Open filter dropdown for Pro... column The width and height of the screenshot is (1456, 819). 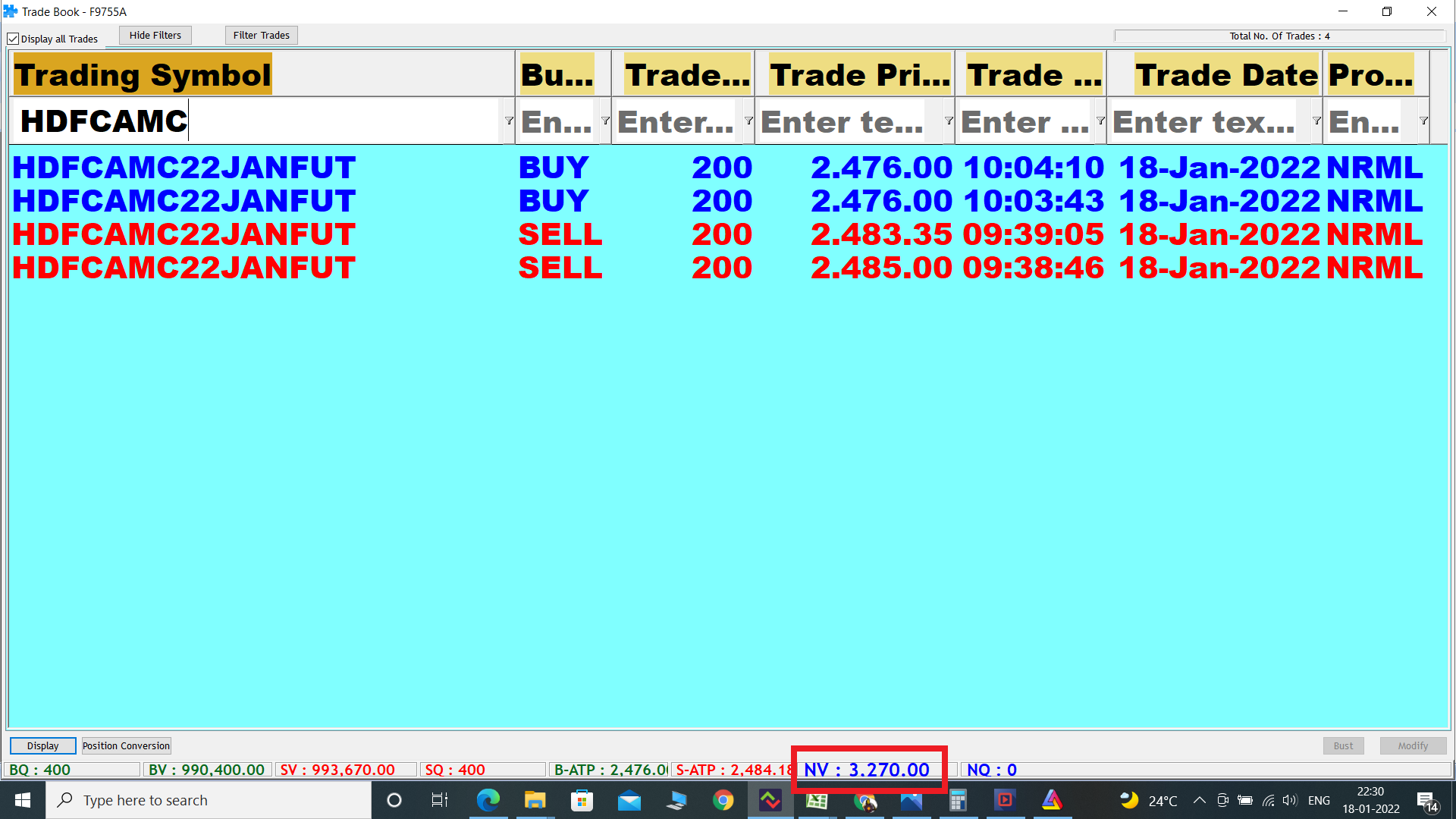click(1423, 121)
